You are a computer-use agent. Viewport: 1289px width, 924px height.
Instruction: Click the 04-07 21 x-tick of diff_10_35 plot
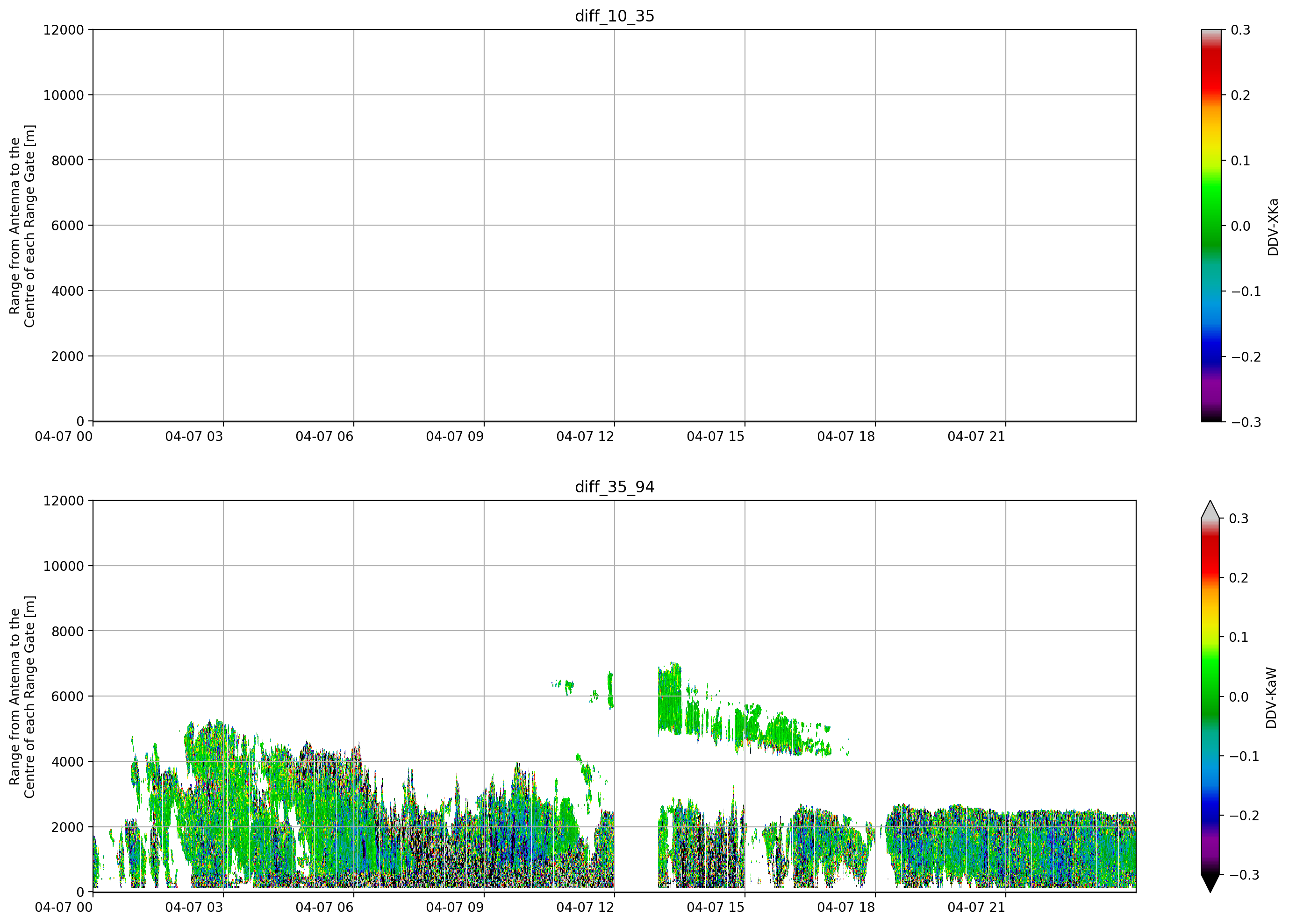click(976, 436)
